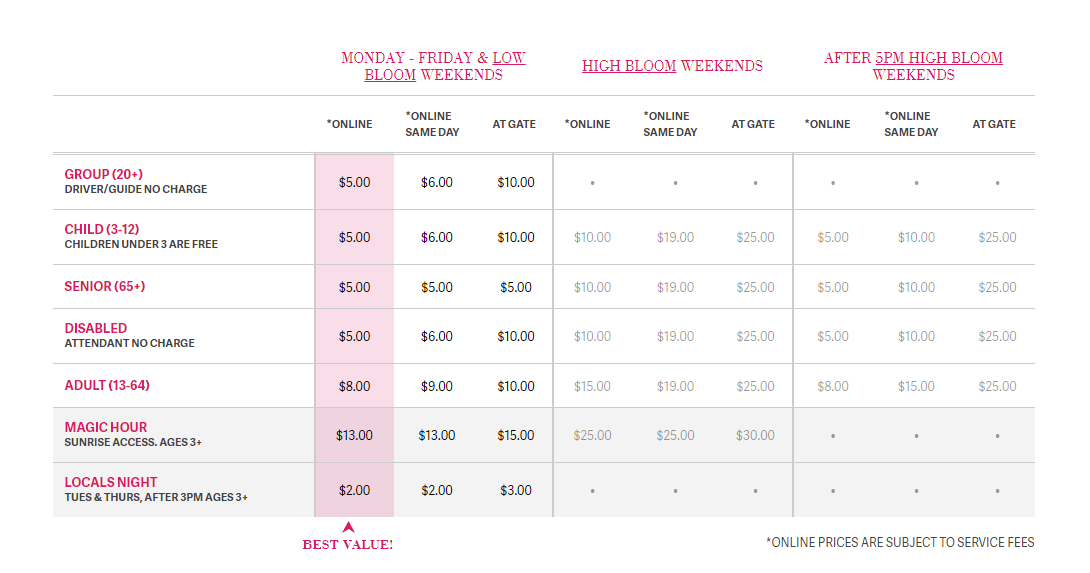Click the DISABLED row label
Screen dimensions: 1090x573
(95, 328)
